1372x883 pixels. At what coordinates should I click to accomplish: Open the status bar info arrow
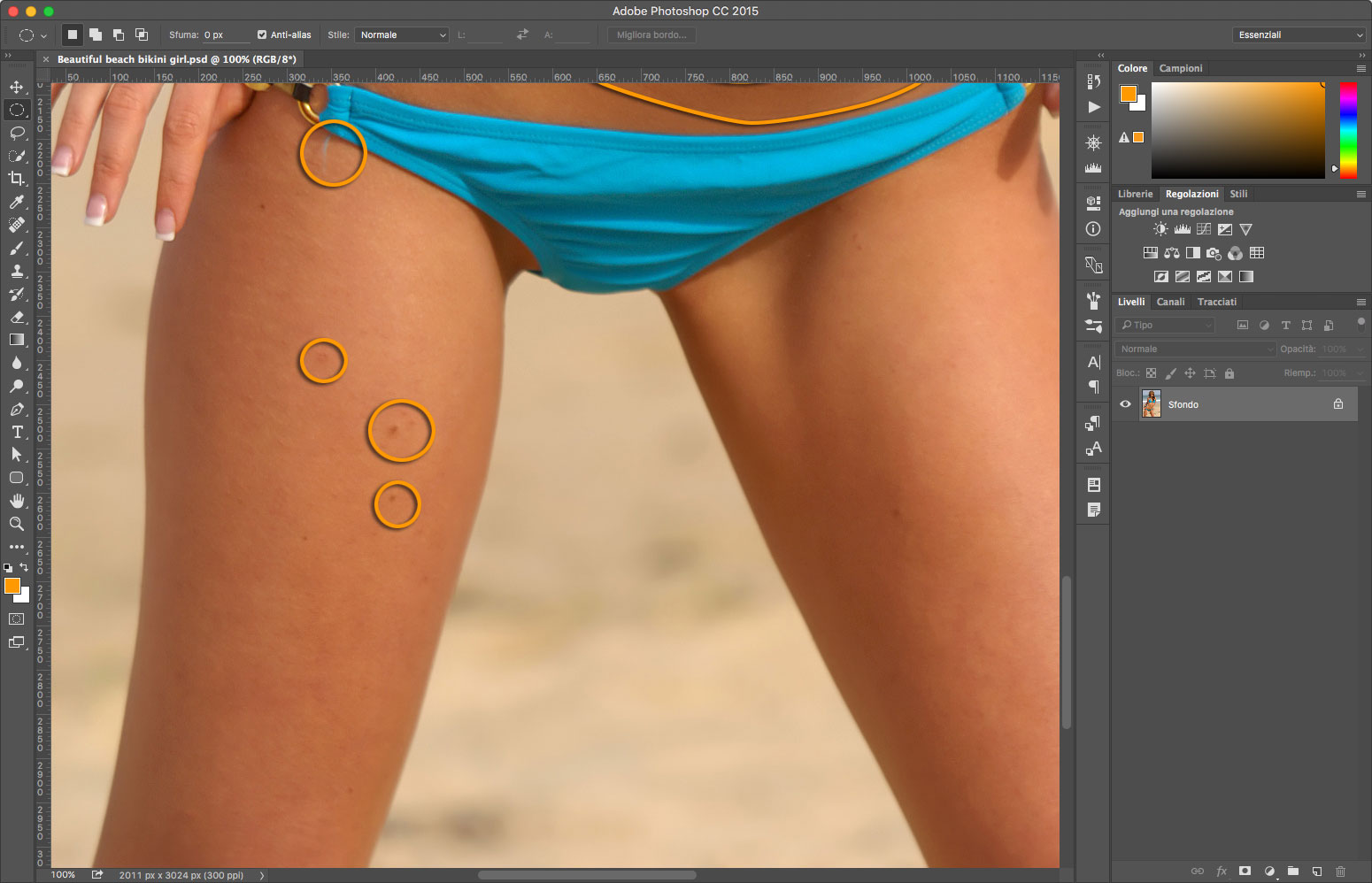(x=261, y=875)
